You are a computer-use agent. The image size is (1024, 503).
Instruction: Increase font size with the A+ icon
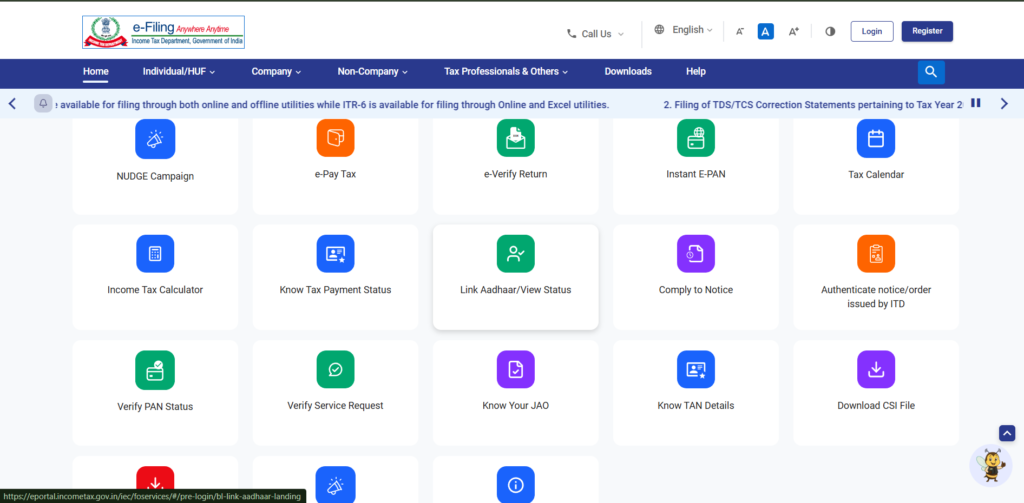pos(793,31)
